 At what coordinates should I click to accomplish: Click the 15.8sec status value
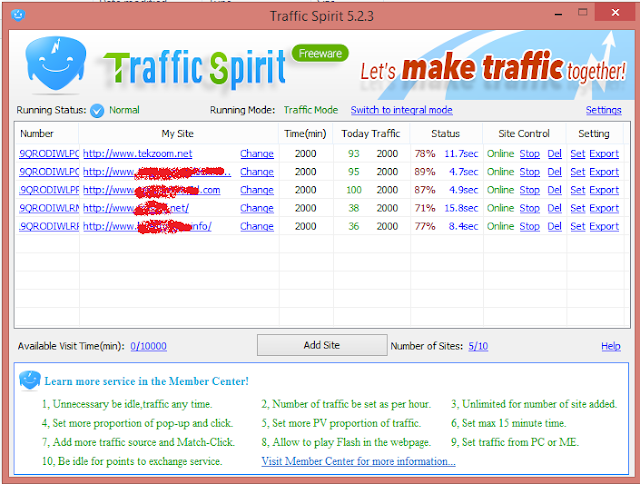(461, 208)
